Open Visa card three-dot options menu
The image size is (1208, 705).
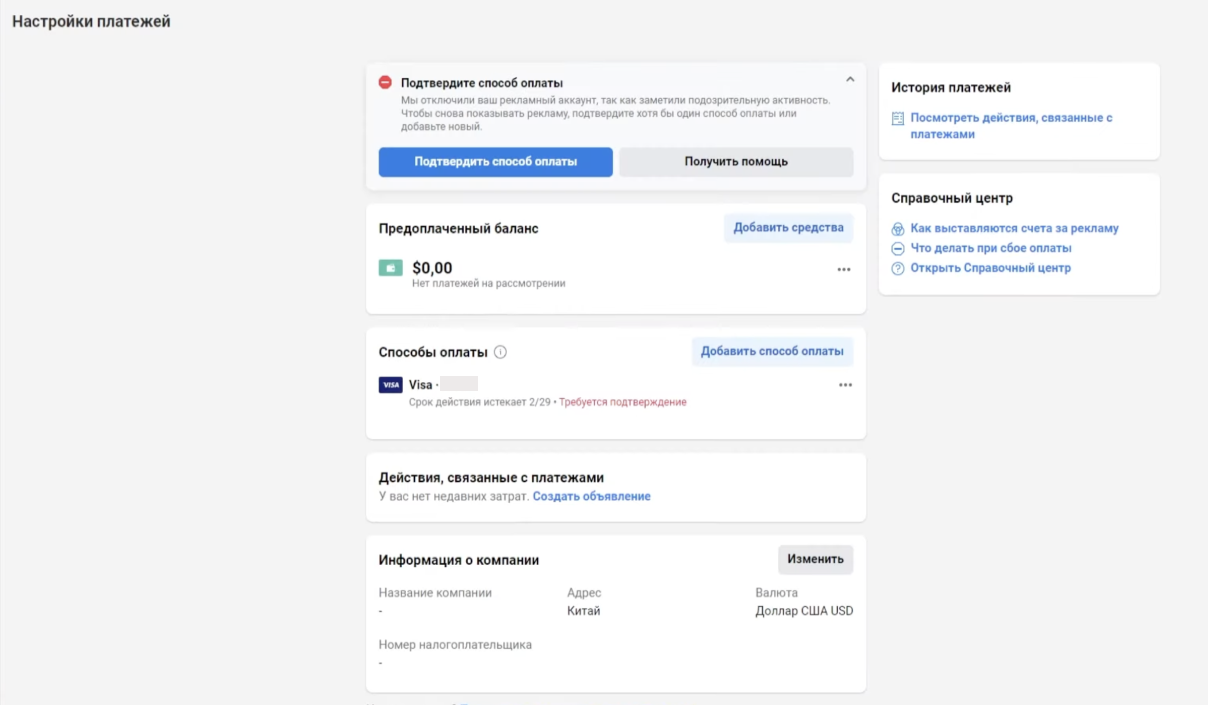[845, 385]
